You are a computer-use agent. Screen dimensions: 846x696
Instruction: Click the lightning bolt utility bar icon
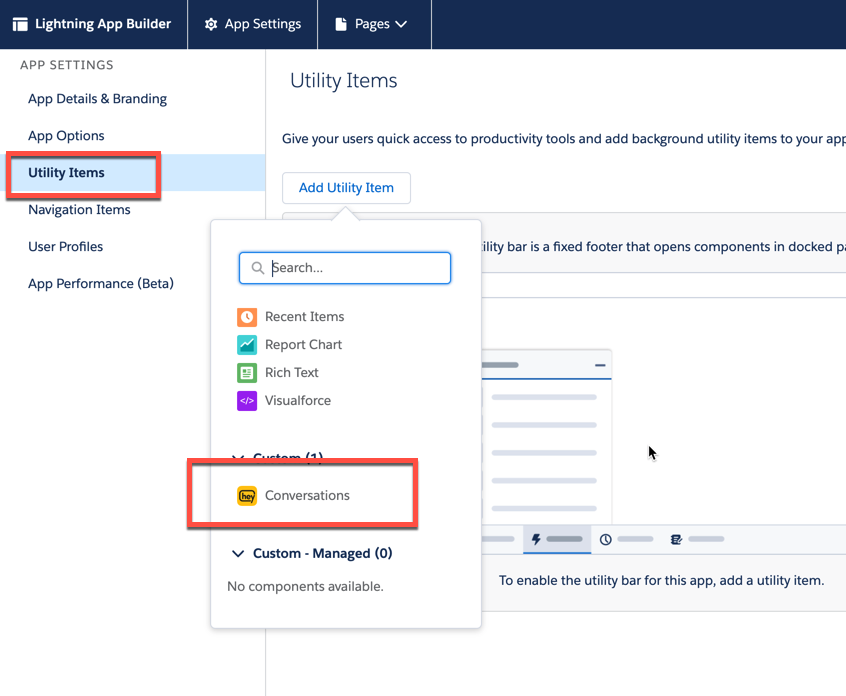point(536,539)
